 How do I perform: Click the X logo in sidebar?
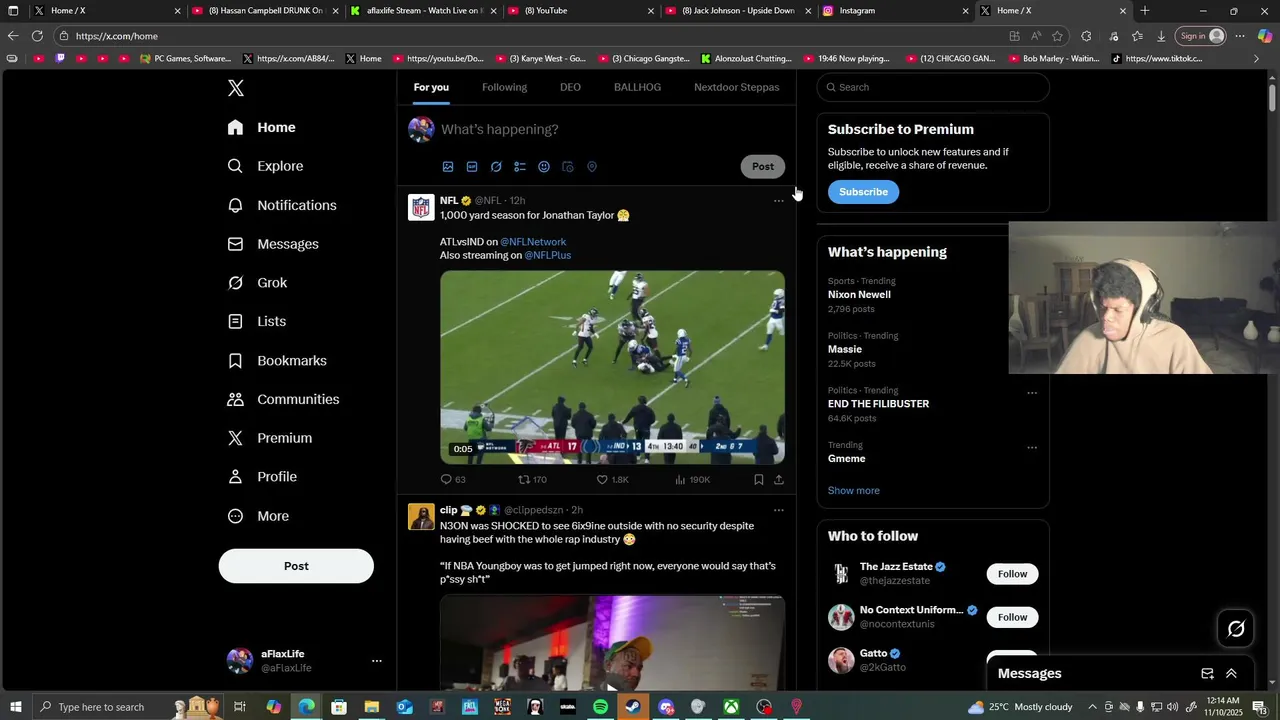click(x=236, y=88)
